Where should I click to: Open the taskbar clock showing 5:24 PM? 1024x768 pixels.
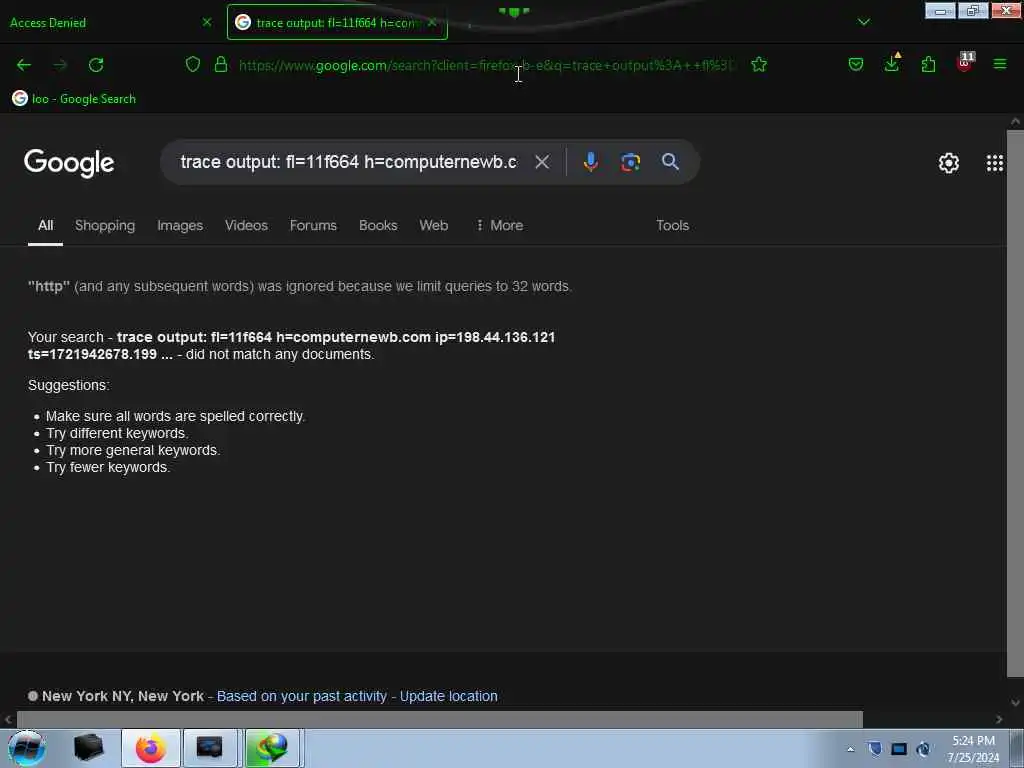coord(973,749)
